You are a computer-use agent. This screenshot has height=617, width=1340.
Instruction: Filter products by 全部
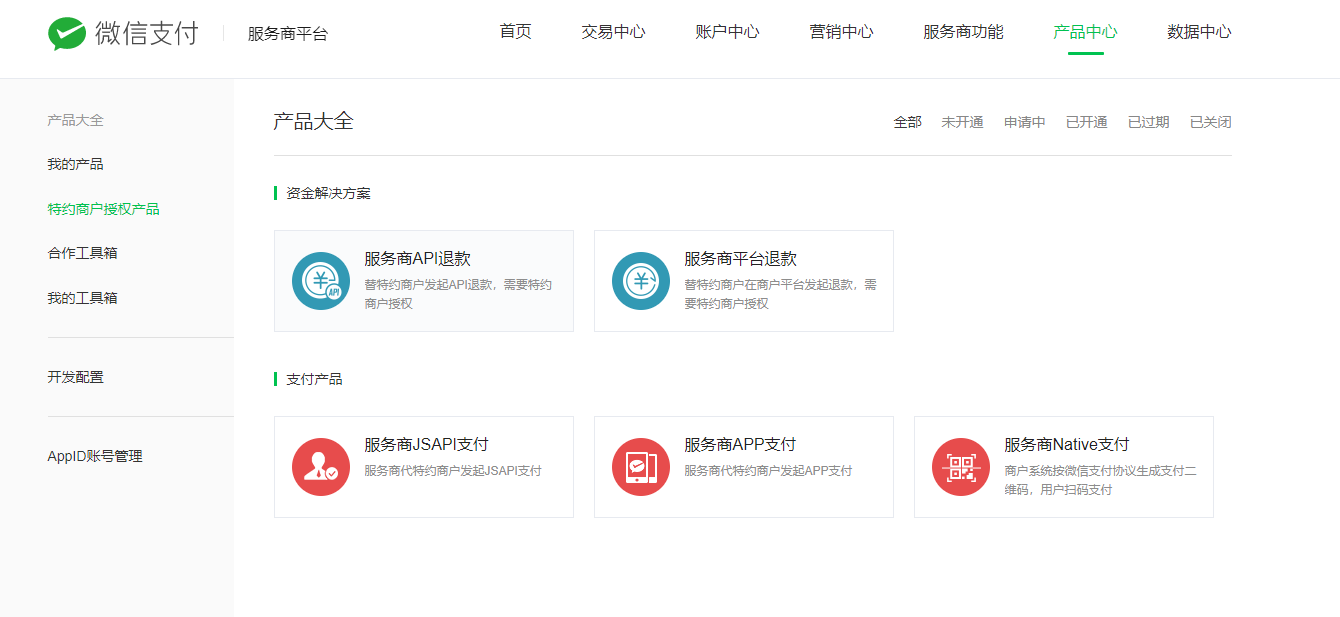[x=907, y=122]
